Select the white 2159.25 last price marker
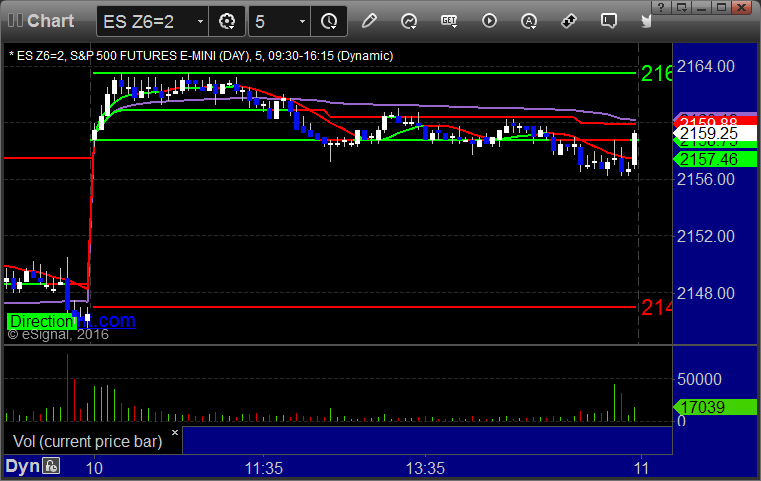 (x=715, y=133)
